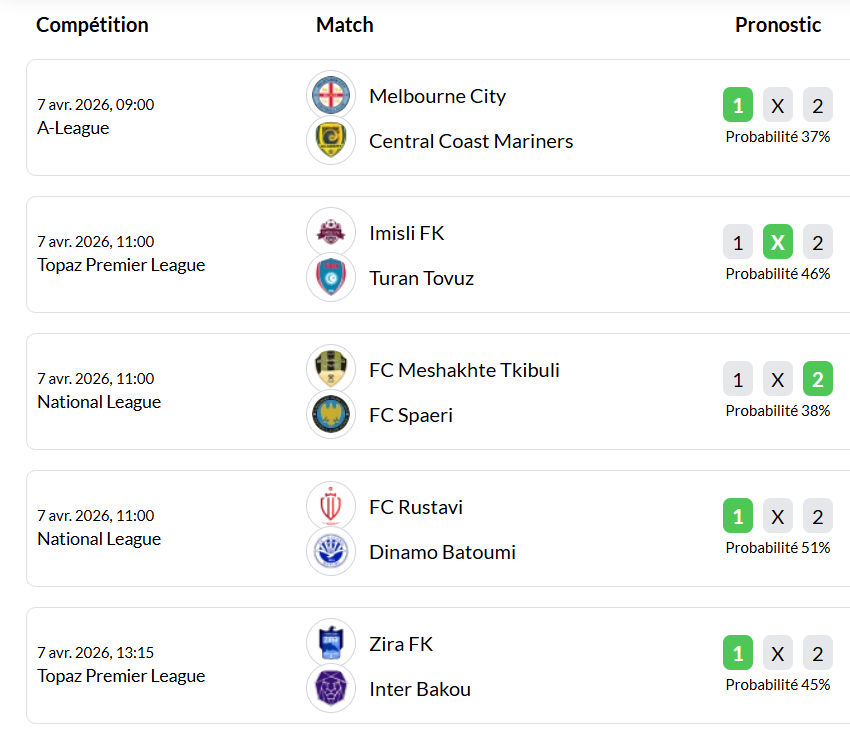Click the Central Coast Mariners logo

[330, 140]
